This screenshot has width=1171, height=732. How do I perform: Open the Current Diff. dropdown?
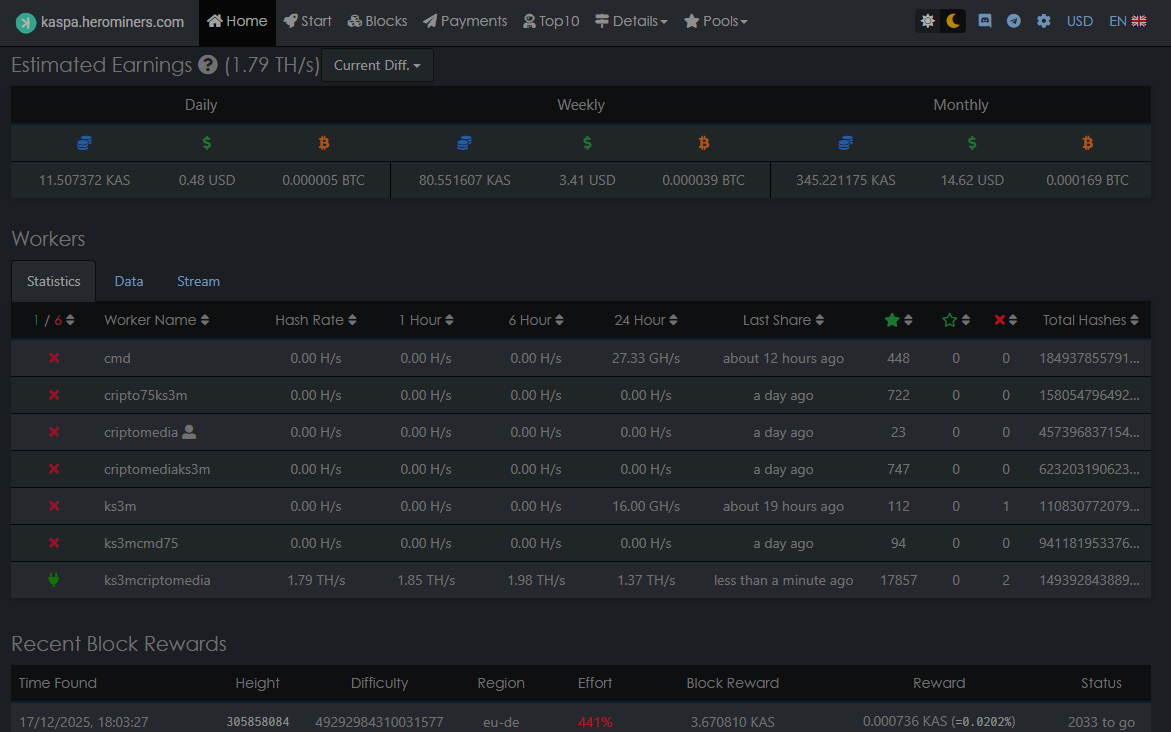point(377,65)
